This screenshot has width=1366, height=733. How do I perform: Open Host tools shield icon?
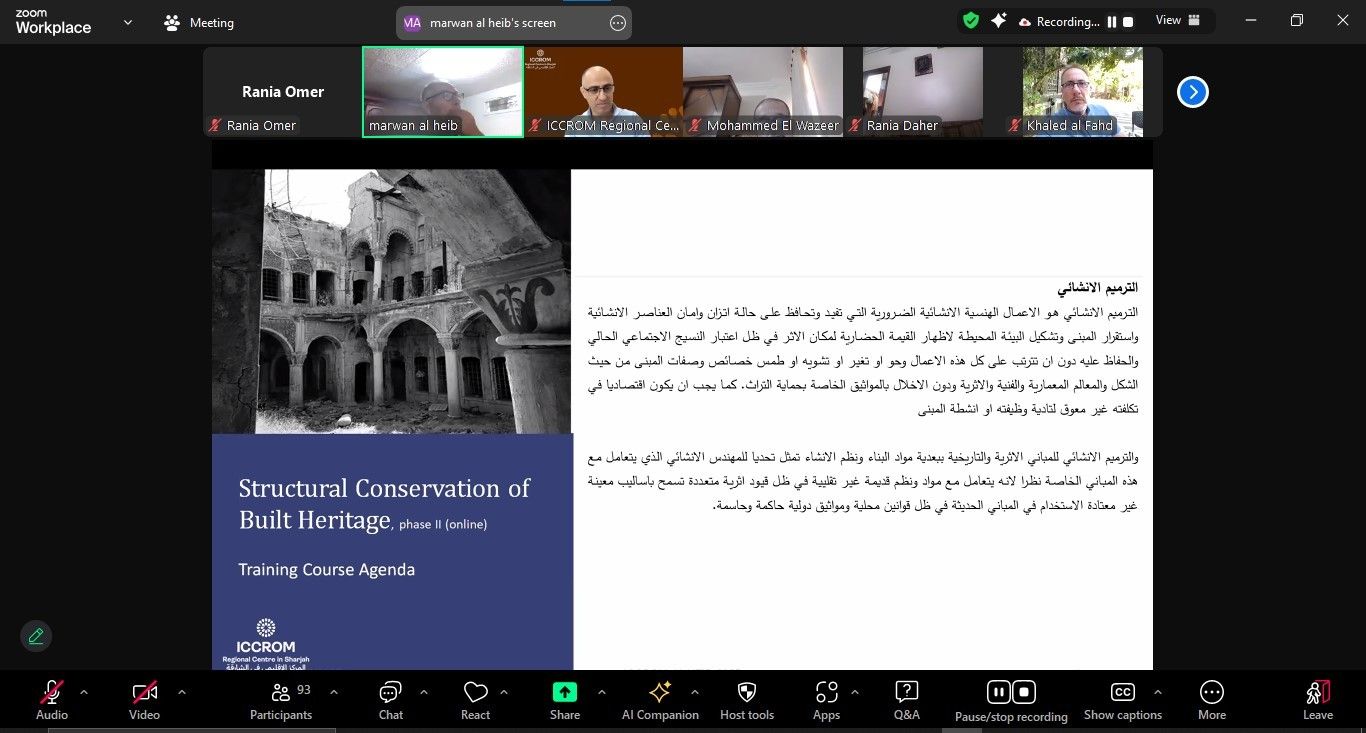click(747, 699)
